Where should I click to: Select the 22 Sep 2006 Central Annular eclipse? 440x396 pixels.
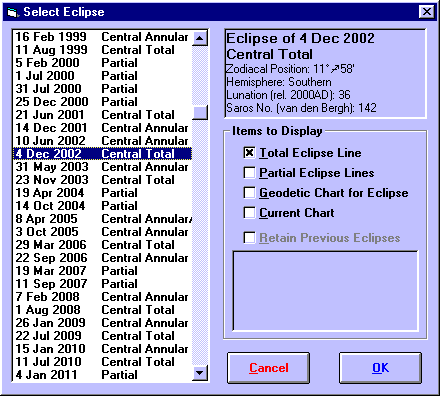click(102, 258)
